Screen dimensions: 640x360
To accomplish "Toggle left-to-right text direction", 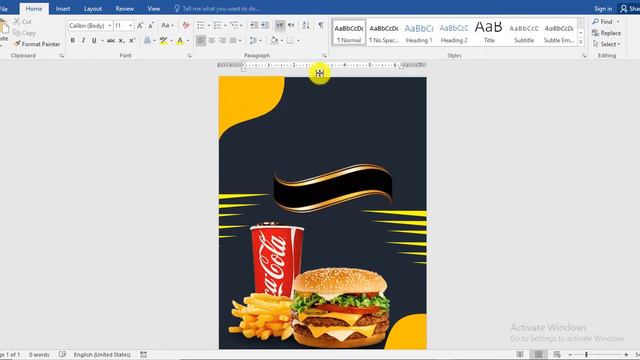I will [x=280, y=25].
